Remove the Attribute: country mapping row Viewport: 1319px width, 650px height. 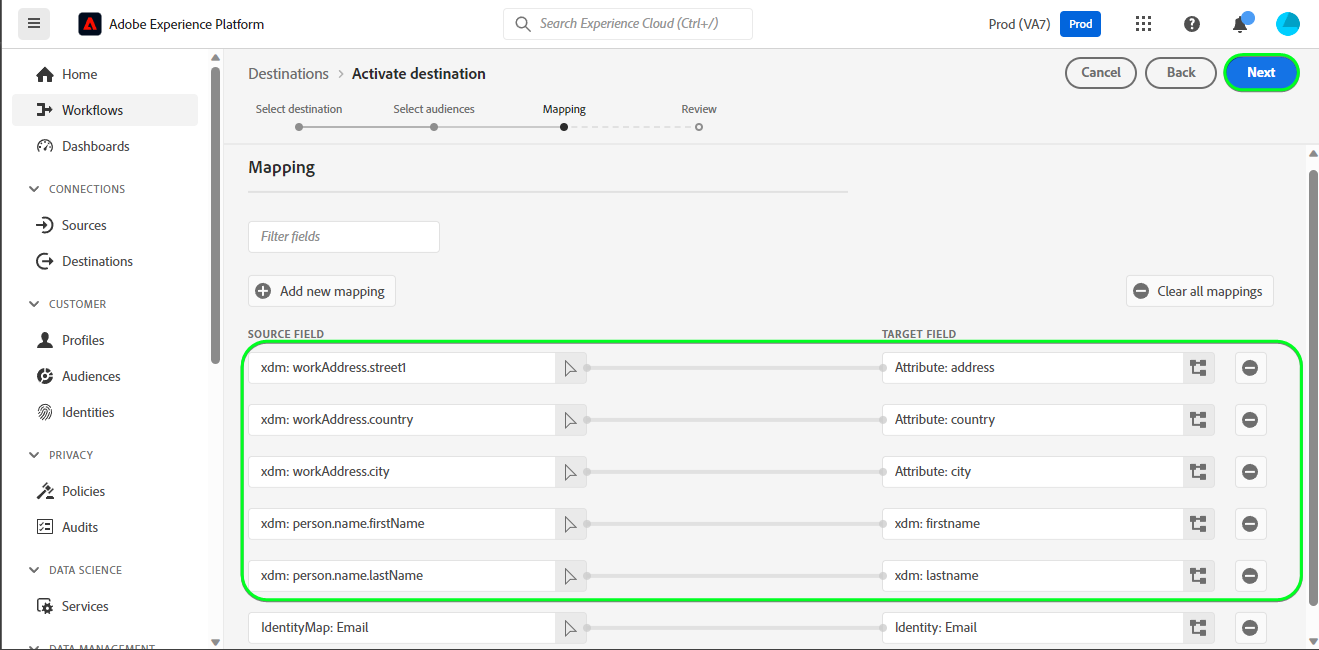click(1250, 420)
